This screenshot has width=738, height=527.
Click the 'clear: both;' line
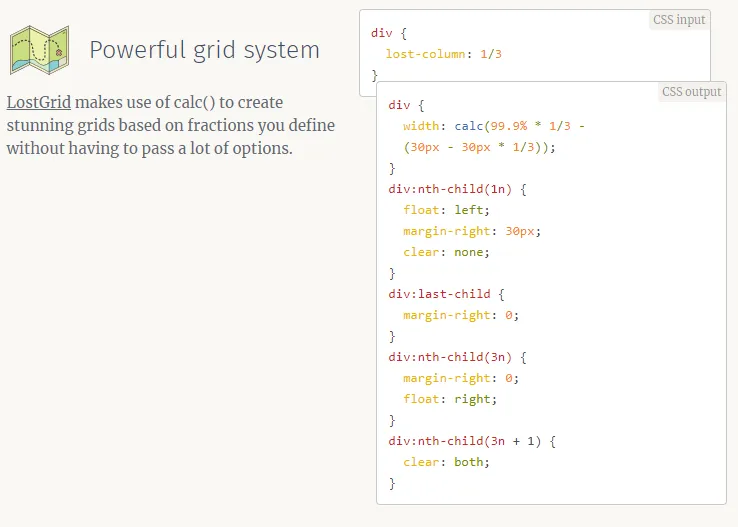(446, 462)
